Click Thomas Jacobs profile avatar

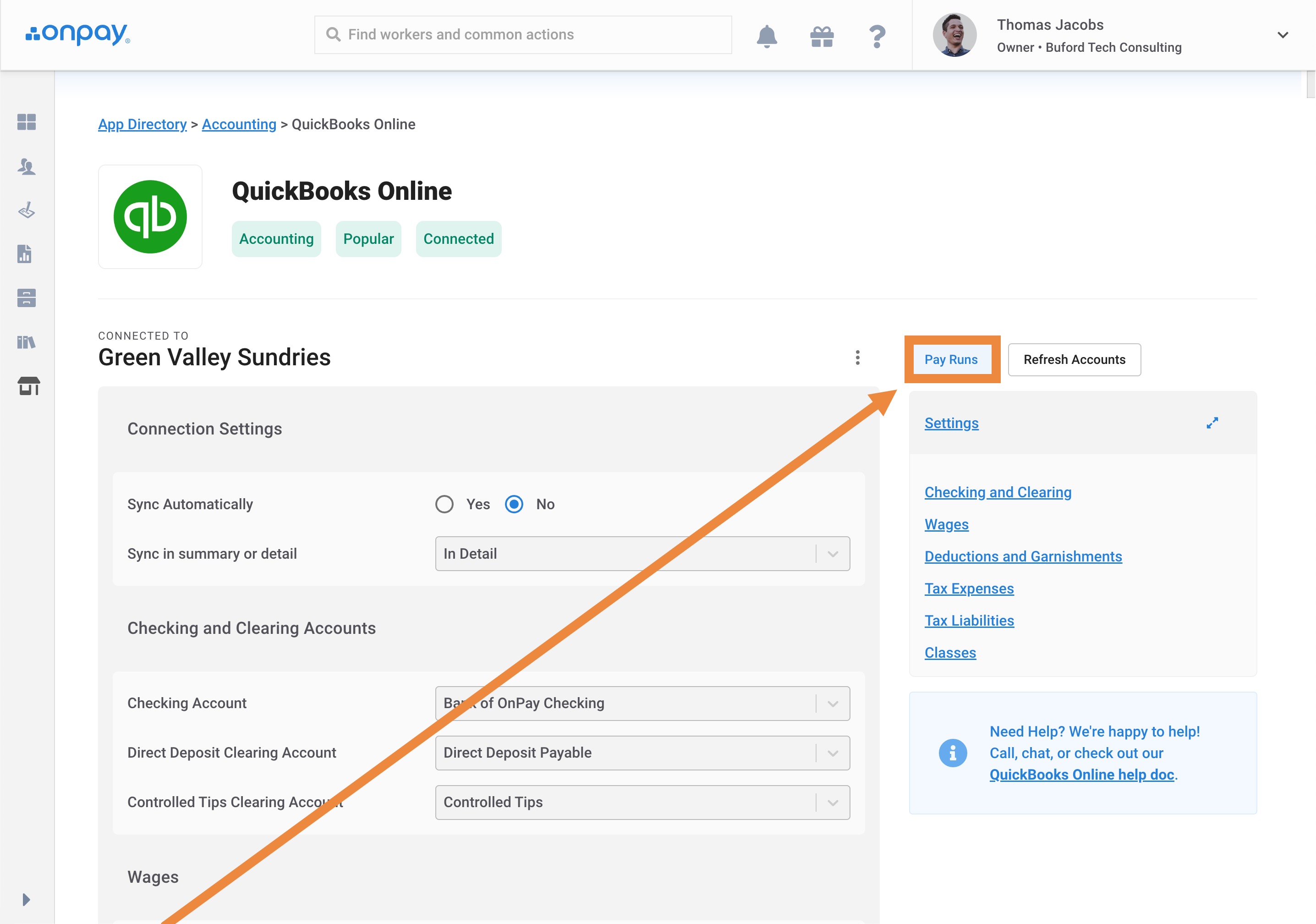tap(954, 35)
